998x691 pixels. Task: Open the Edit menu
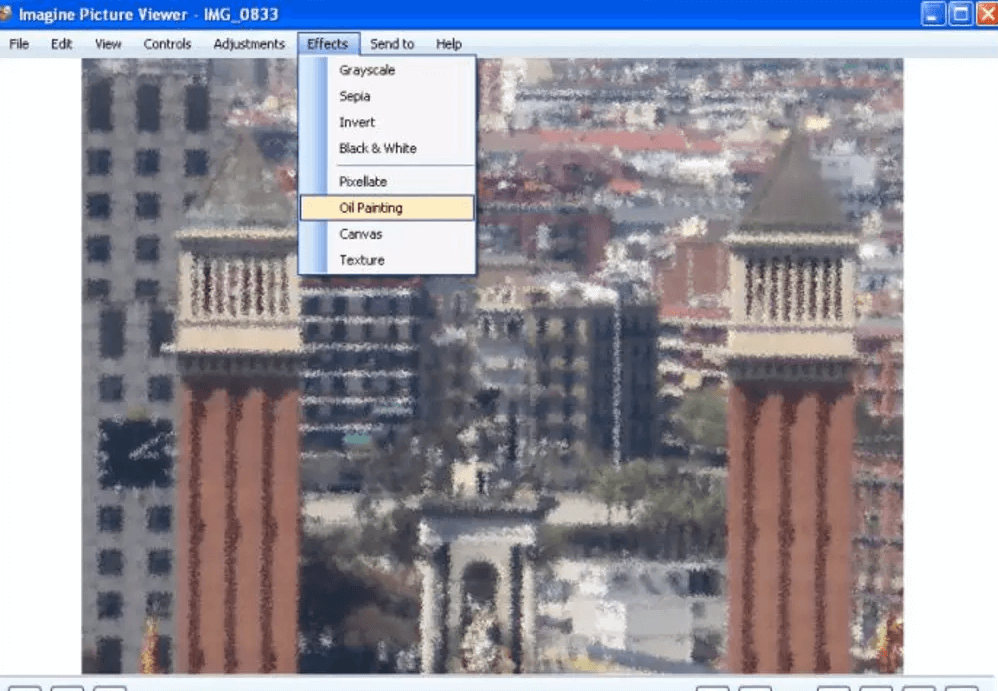tap(62, 44)
